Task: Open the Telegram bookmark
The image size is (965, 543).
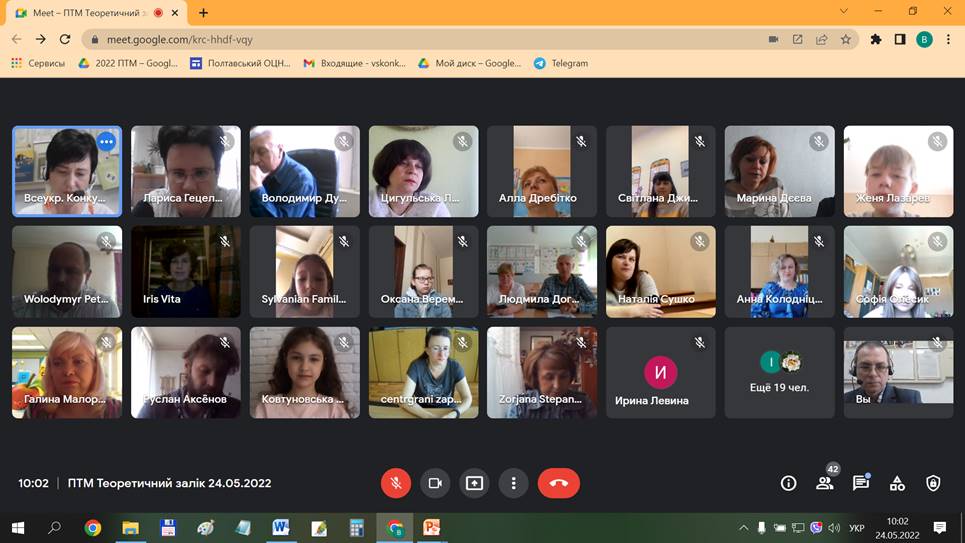Action: point(560,63)
